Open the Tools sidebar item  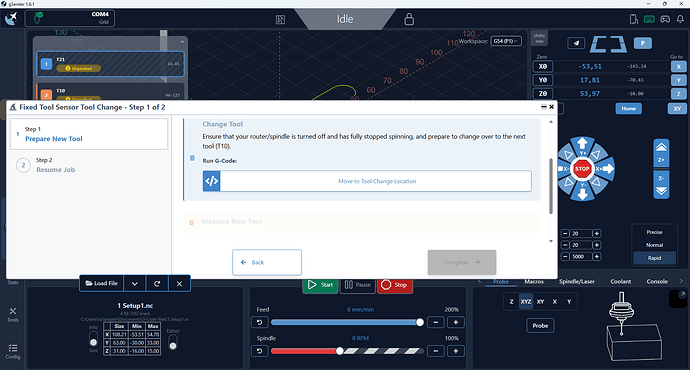[x=13, y=315]
